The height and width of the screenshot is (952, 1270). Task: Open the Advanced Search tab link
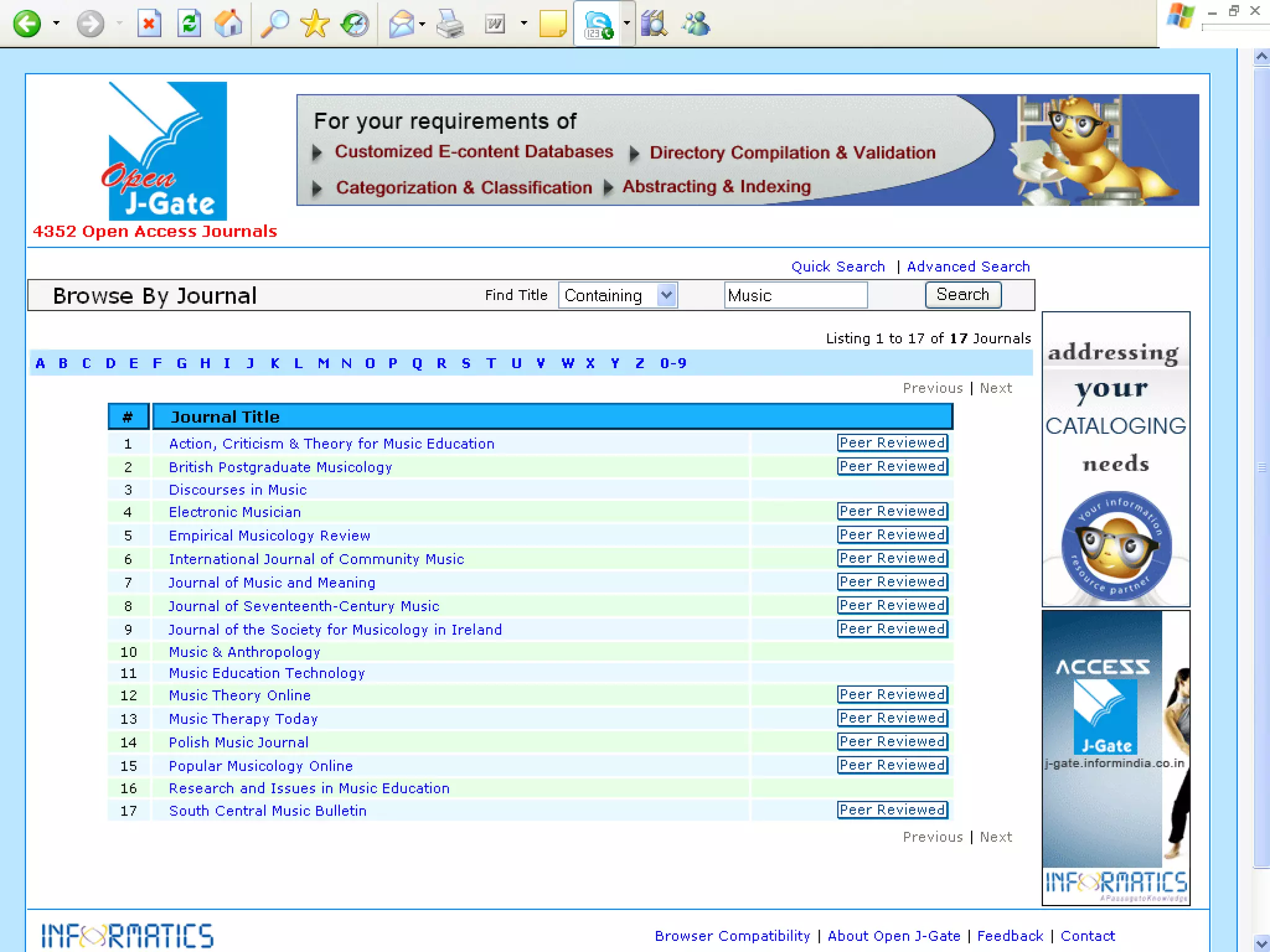(x=968, y=267)
